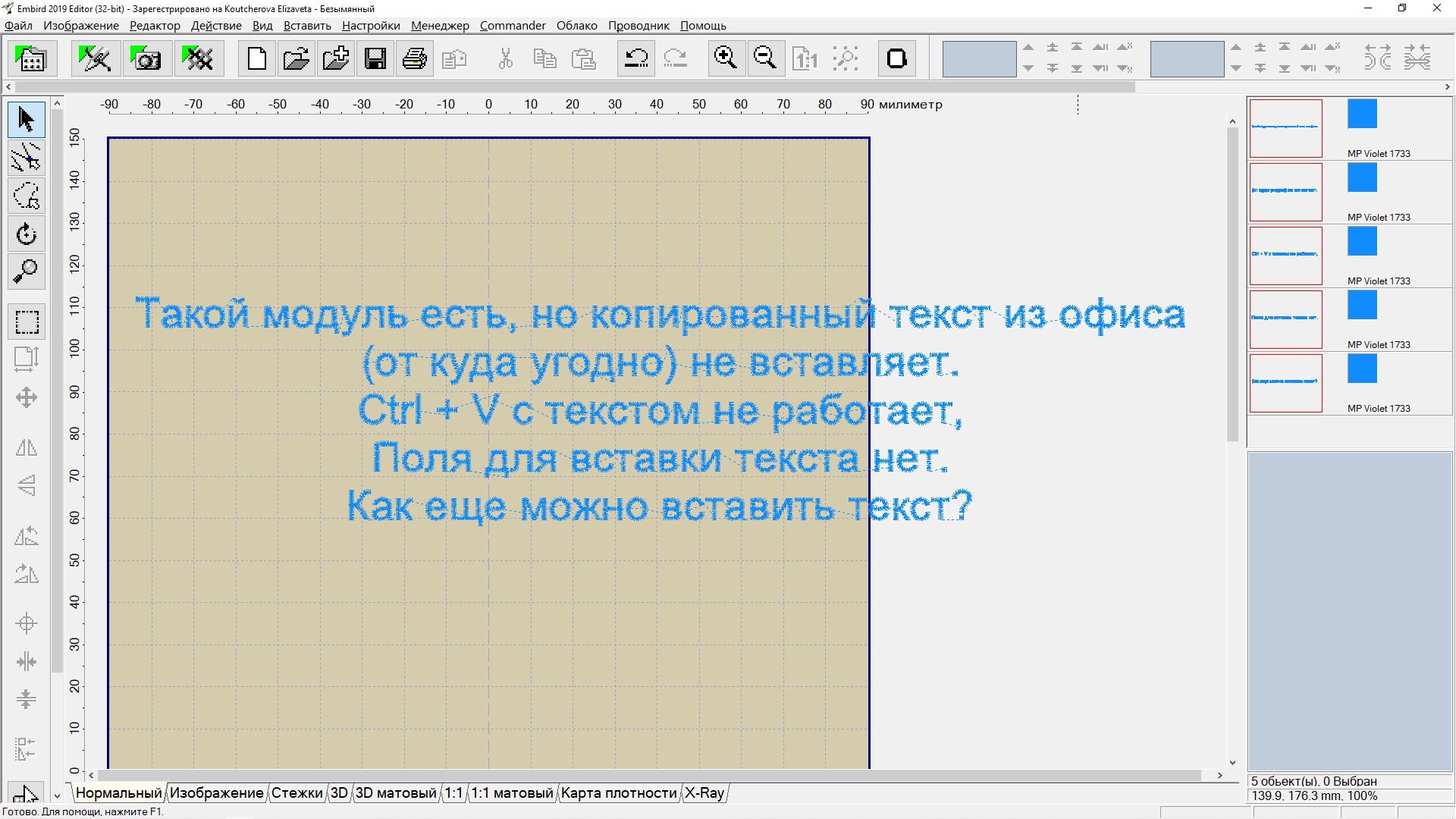
Task: Click the Save floppy disk icon
Action: pos(375,58)
